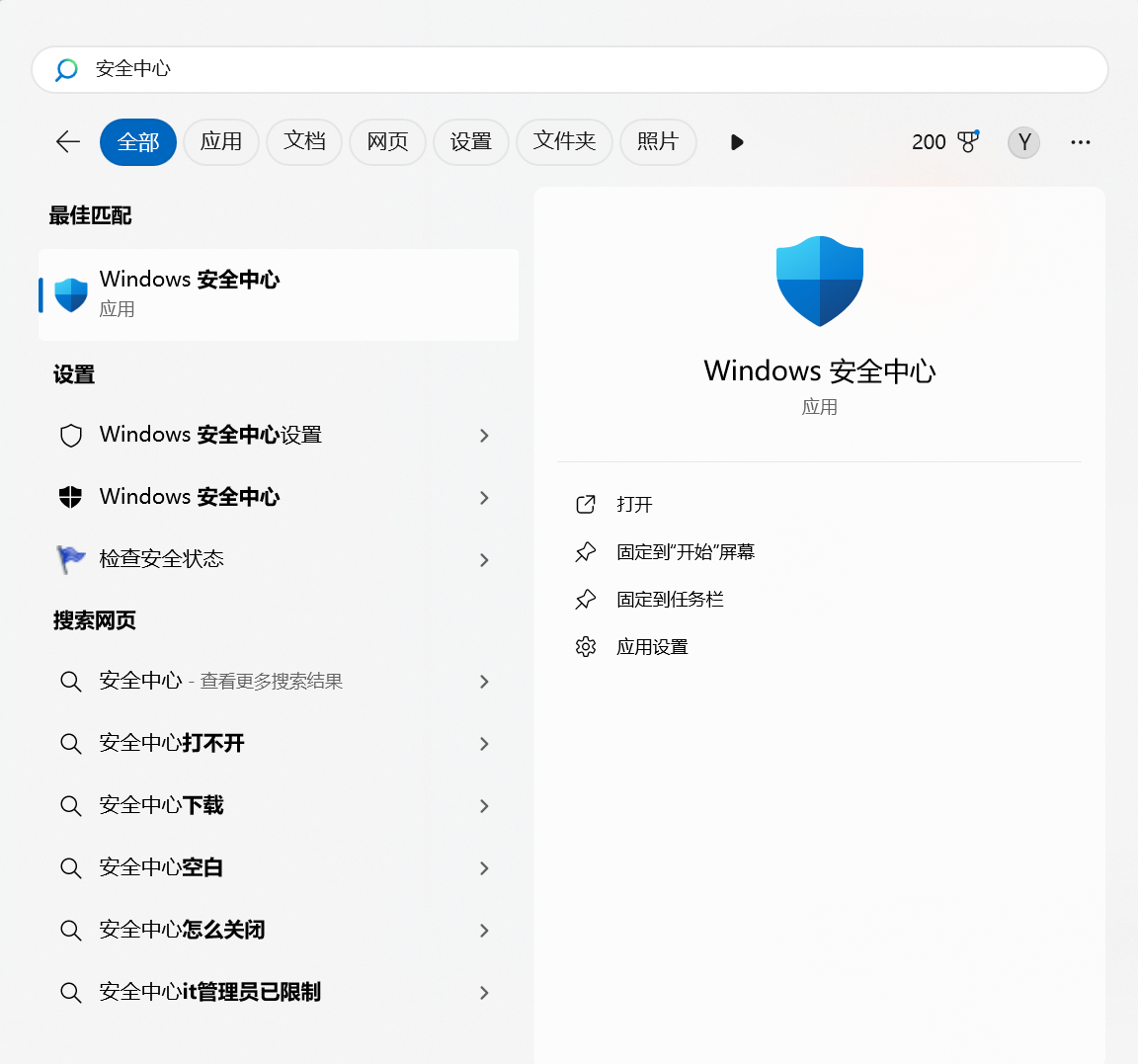This screenshot has height=1064, width=1138.
Task: Click the search magnifier icon in search box
Action: pyautogui.click(x=67, y=70)
